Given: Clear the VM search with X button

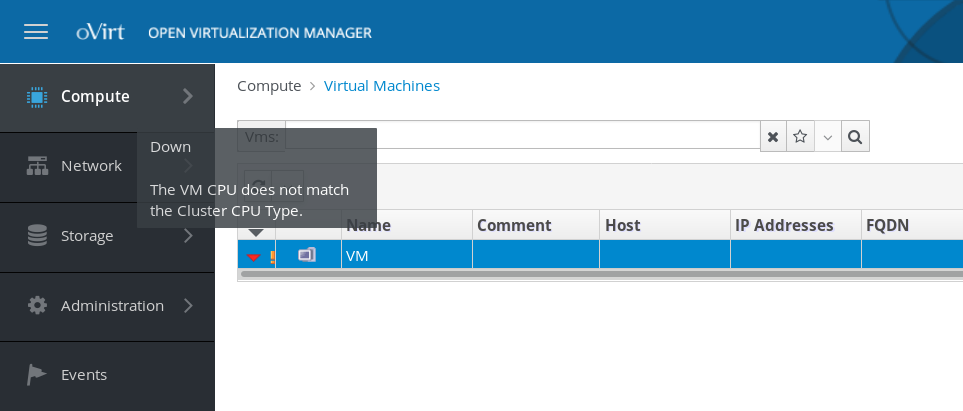Looking at the screenshot, I should coord(773,137).
